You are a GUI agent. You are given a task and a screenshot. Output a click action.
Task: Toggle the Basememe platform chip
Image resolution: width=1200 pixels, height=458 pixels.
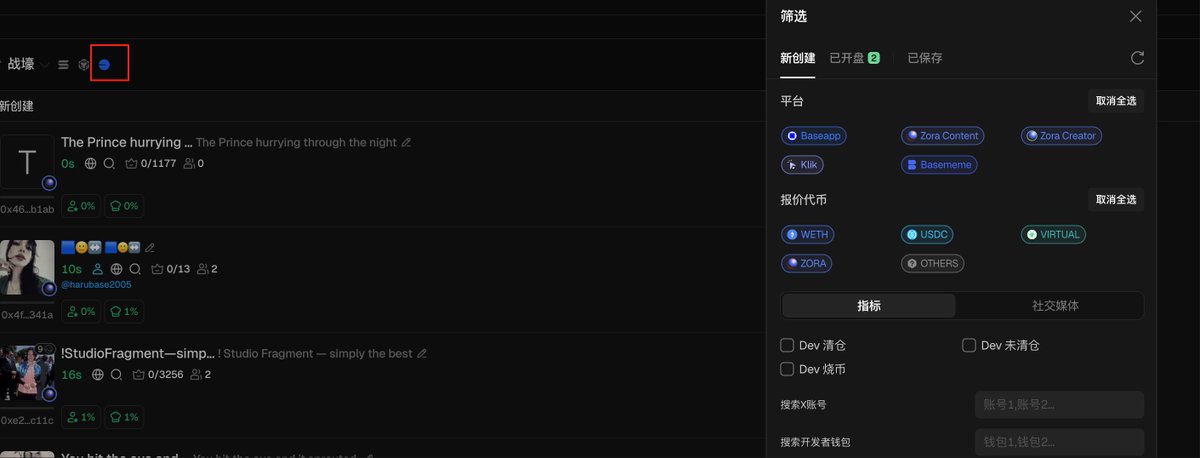point(938,165)
